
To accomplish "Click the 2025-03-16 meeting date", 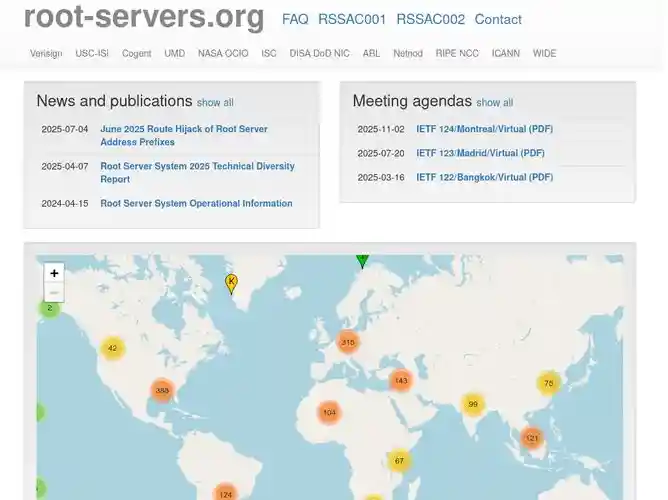I will click(381, 178).
